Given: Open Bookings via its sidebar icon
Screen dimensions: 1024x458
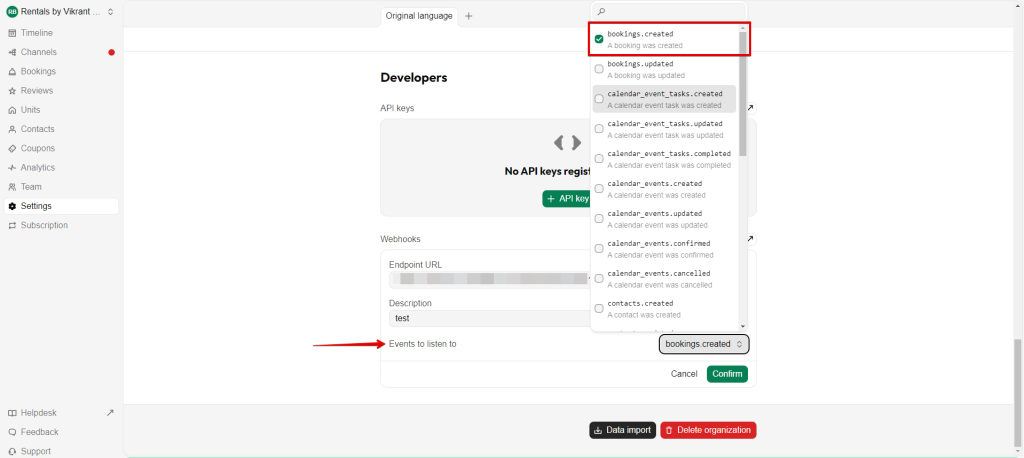Looking at the screenshot, I should coord(12,71).
